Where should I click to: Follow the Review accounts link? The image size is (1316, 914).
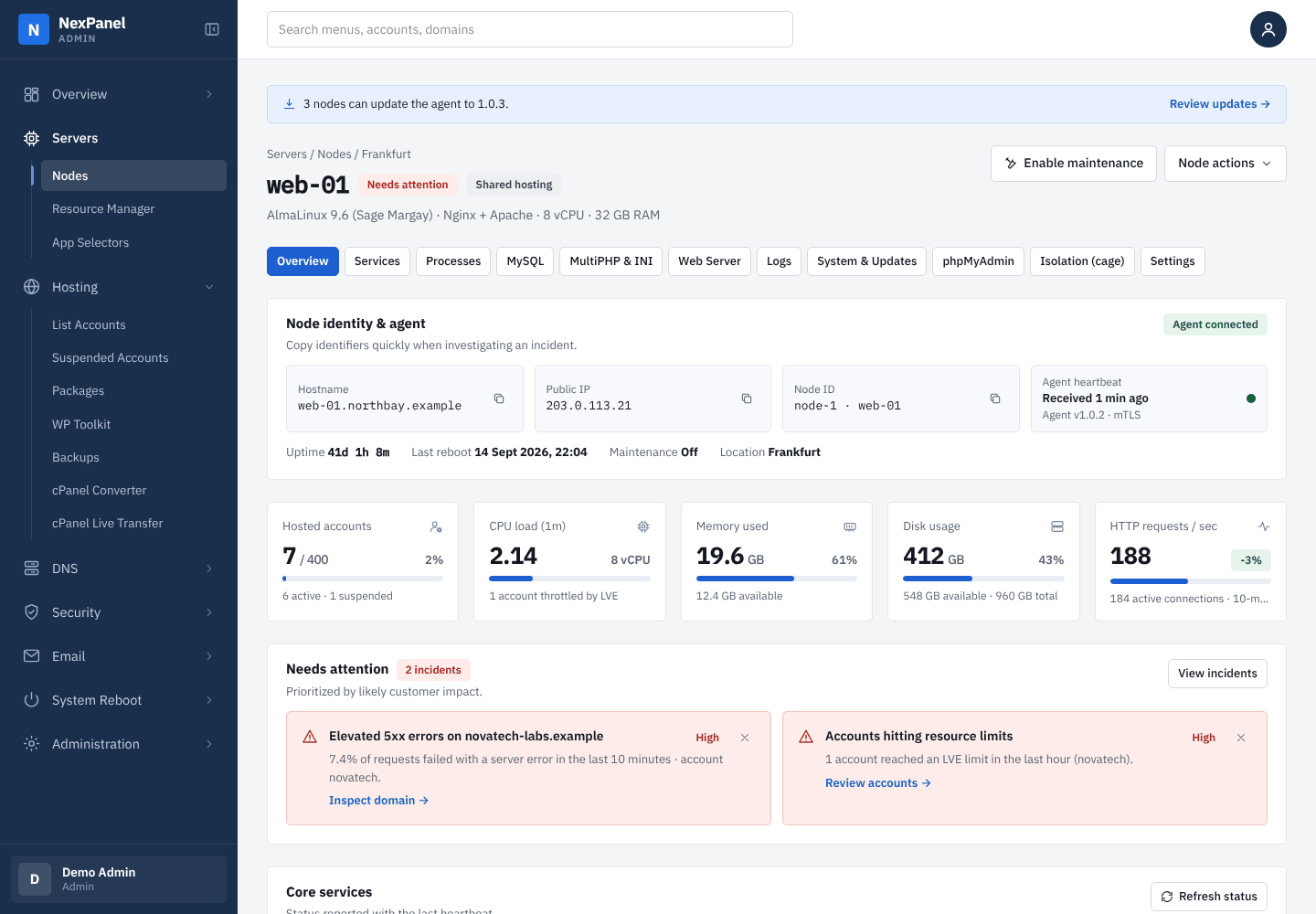878,783
